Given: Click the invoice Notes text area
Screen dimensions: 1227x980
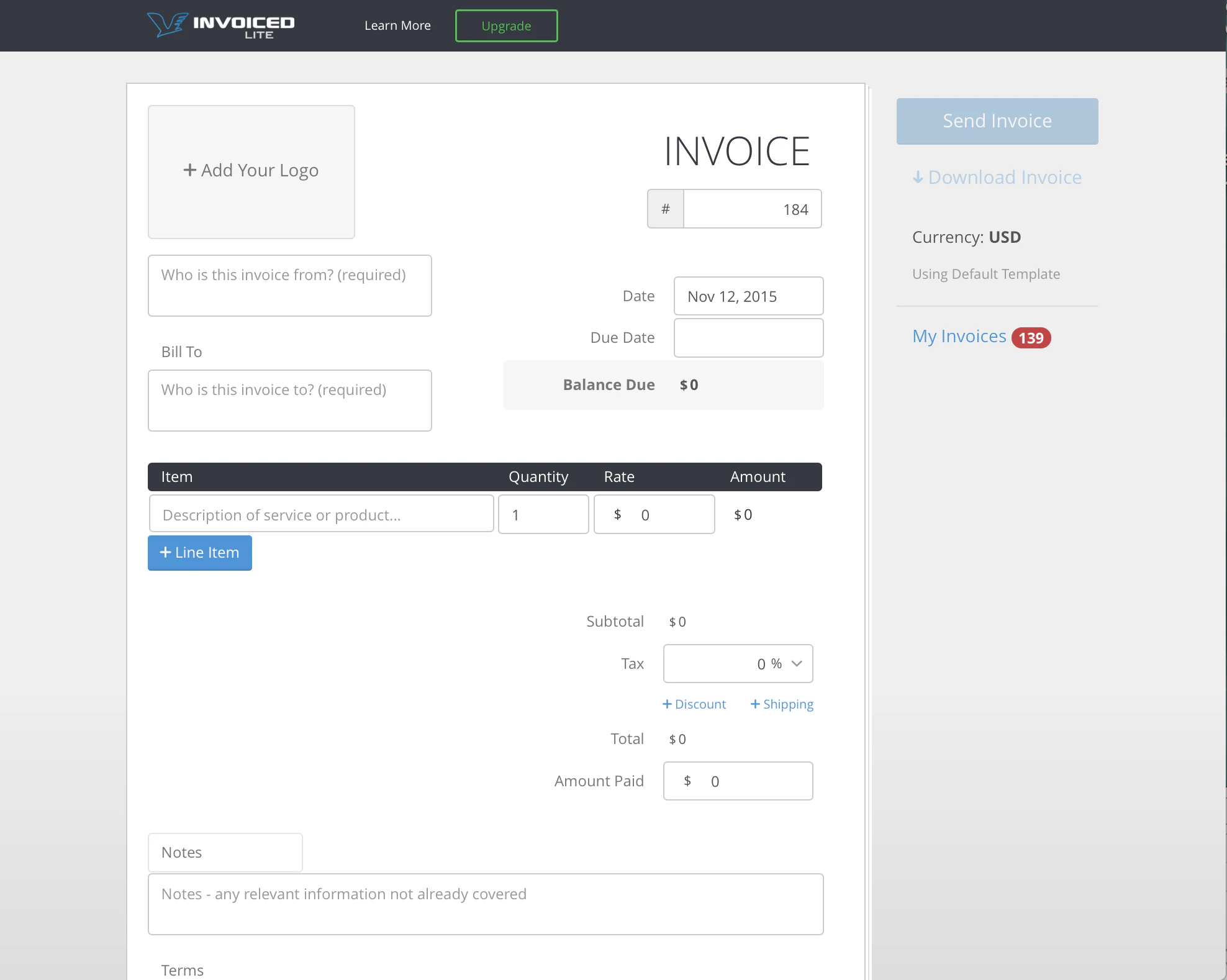Looking at the screenshot, I should tap(485, 904).
